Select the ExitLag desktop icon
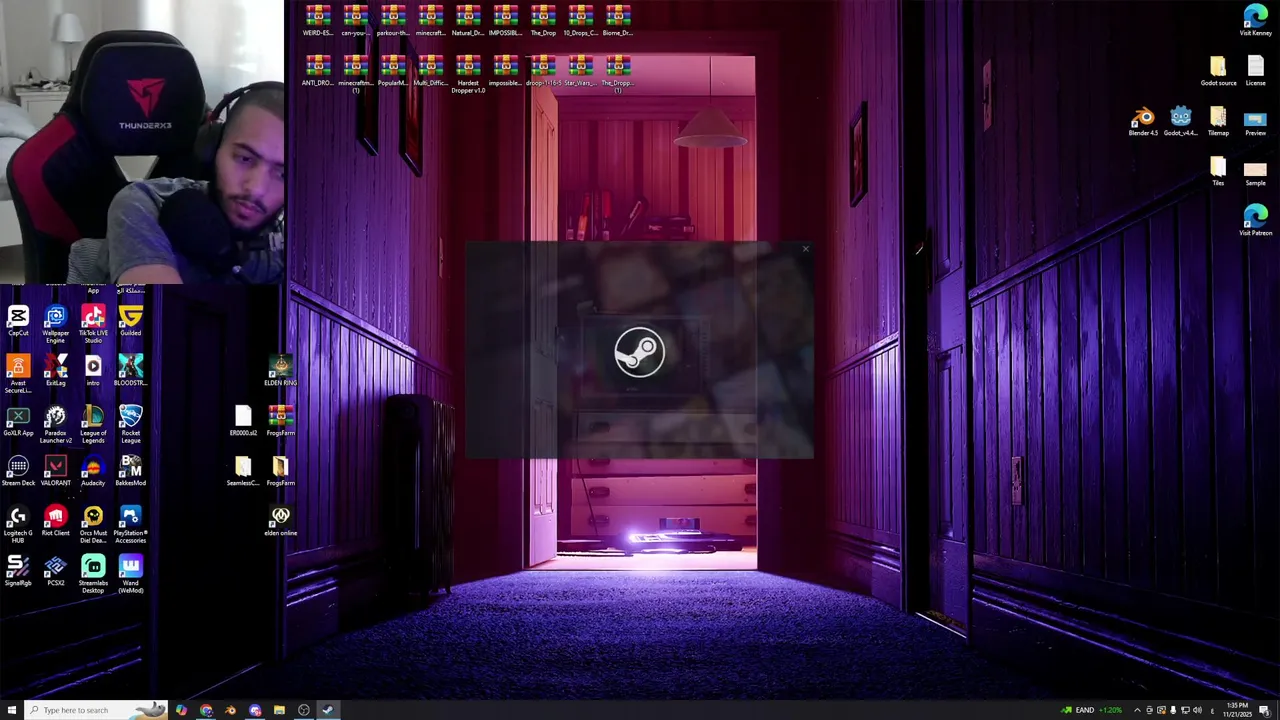1280x720 pixels. [x=55, y=372]
